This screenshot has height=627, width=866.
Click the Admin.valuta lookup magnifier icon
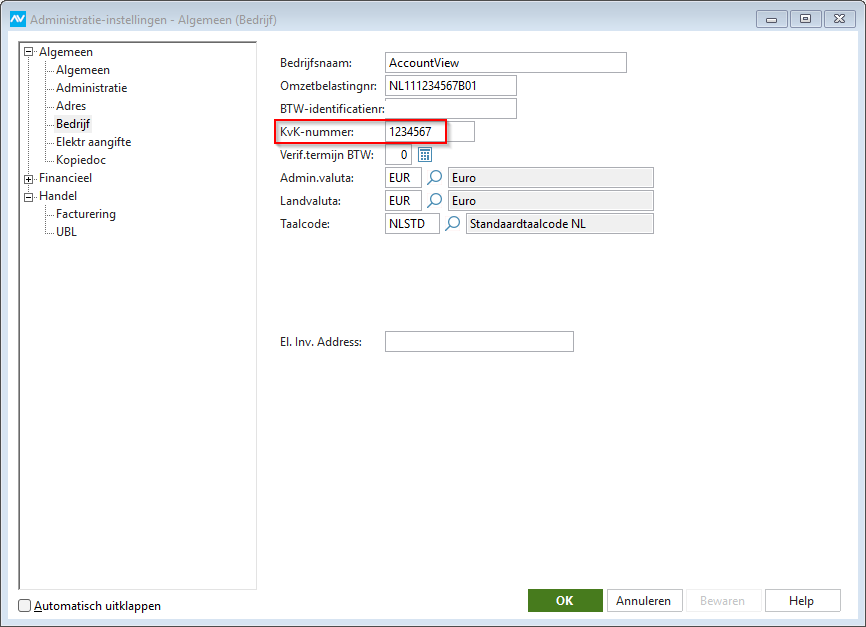(x=435, y=178)
